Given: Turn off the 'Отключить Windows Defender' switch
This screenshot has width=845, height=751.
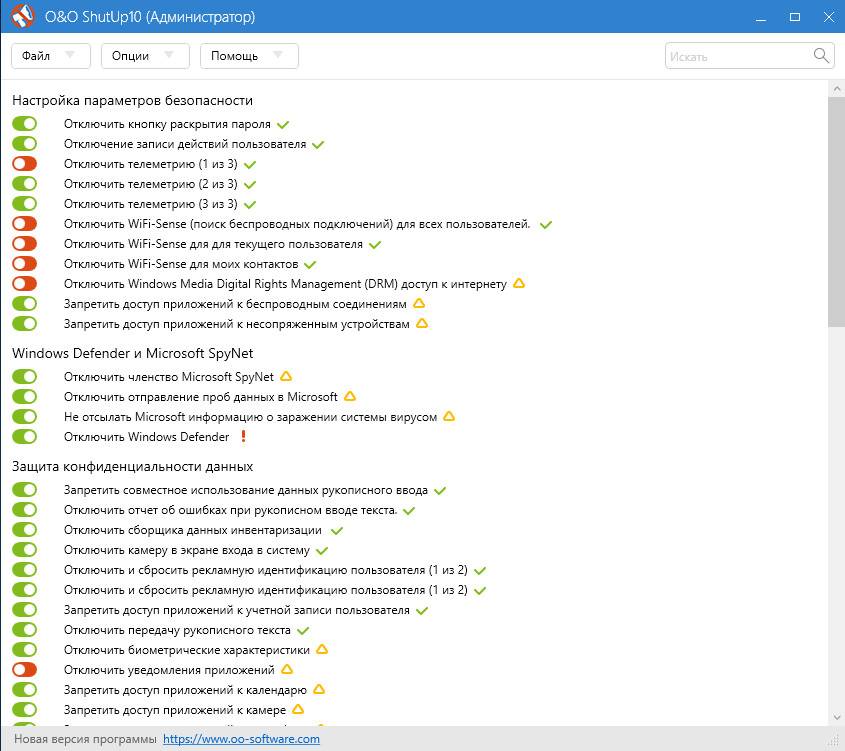Looking at the screenshot, I should (25, 436).
